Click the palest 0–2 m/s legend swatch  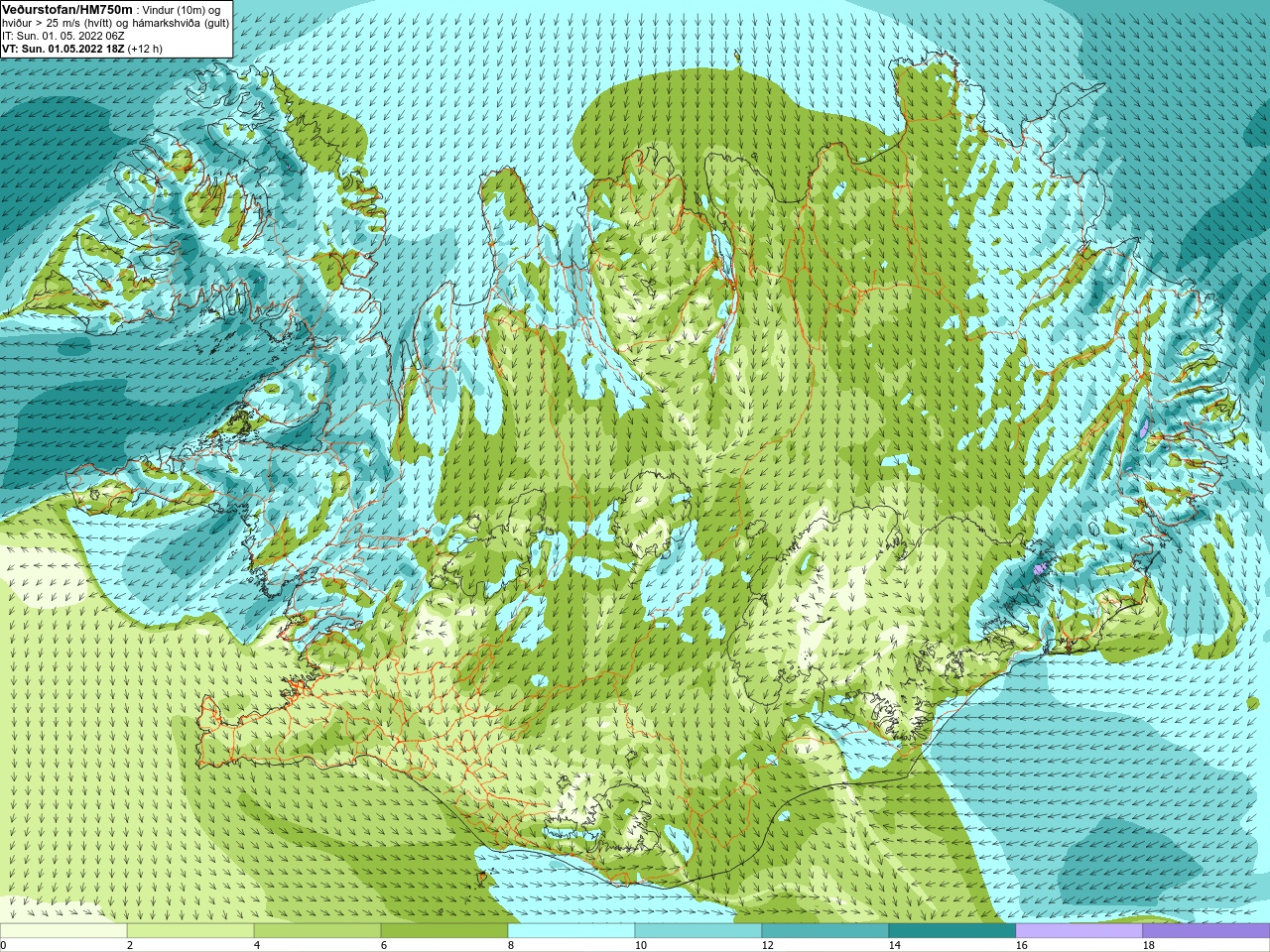(x=63, y=930)
